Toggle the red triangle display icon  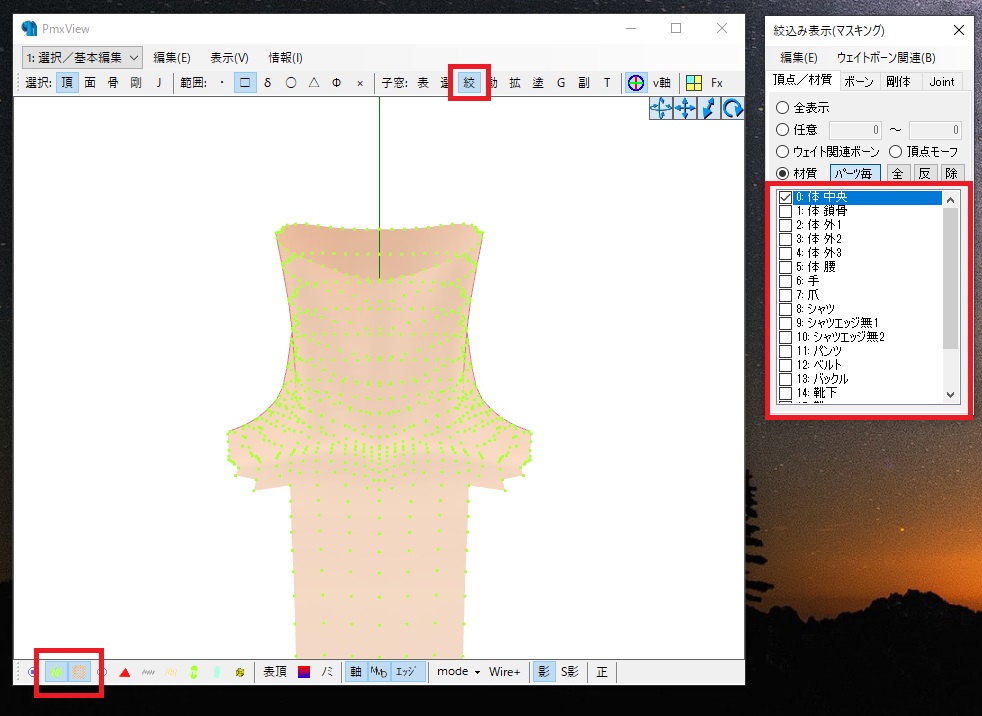pyautogui.click(x=125, y=672)
